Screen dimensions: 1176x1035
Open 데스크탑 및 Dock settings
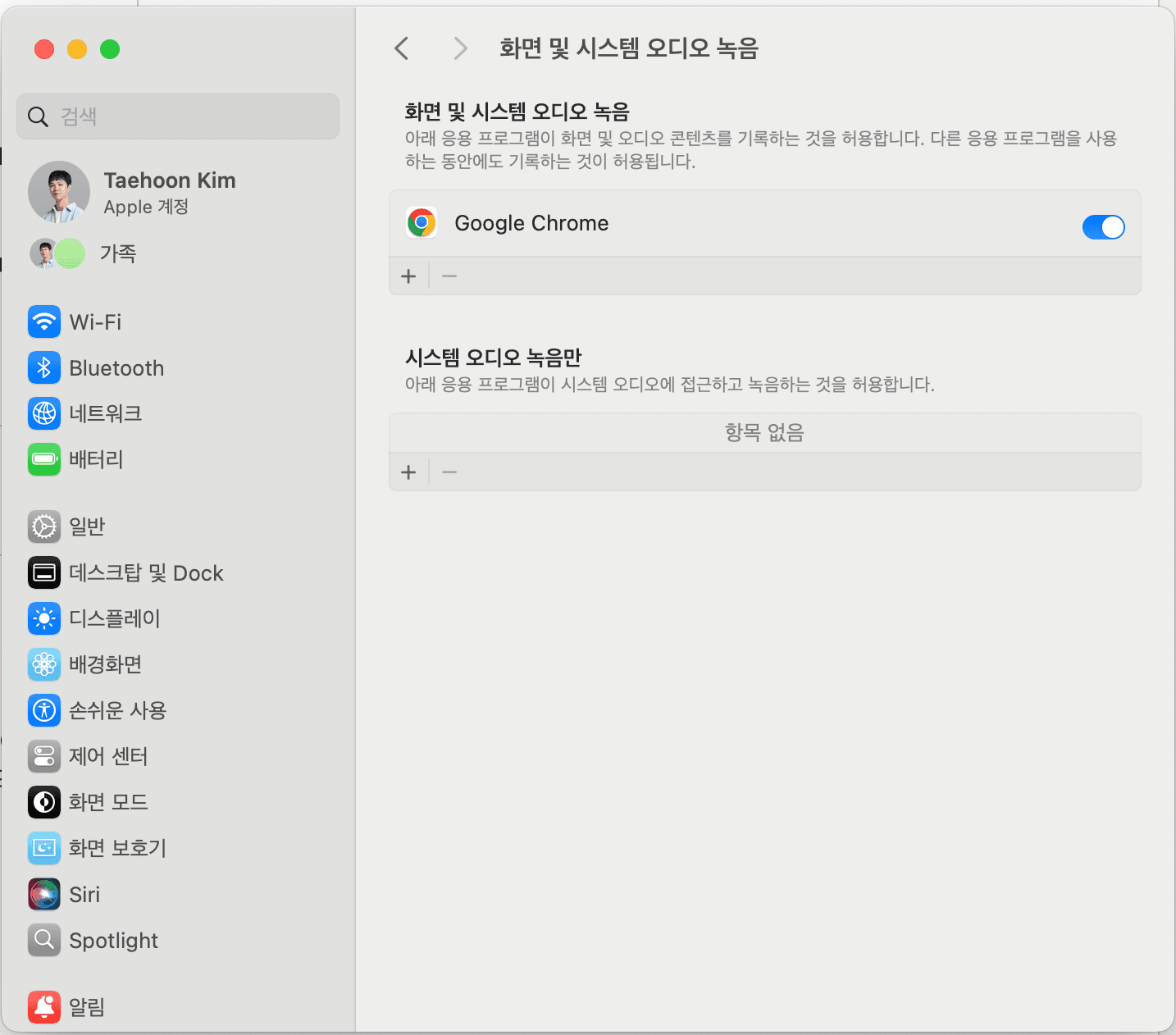[x=145, y=572]
